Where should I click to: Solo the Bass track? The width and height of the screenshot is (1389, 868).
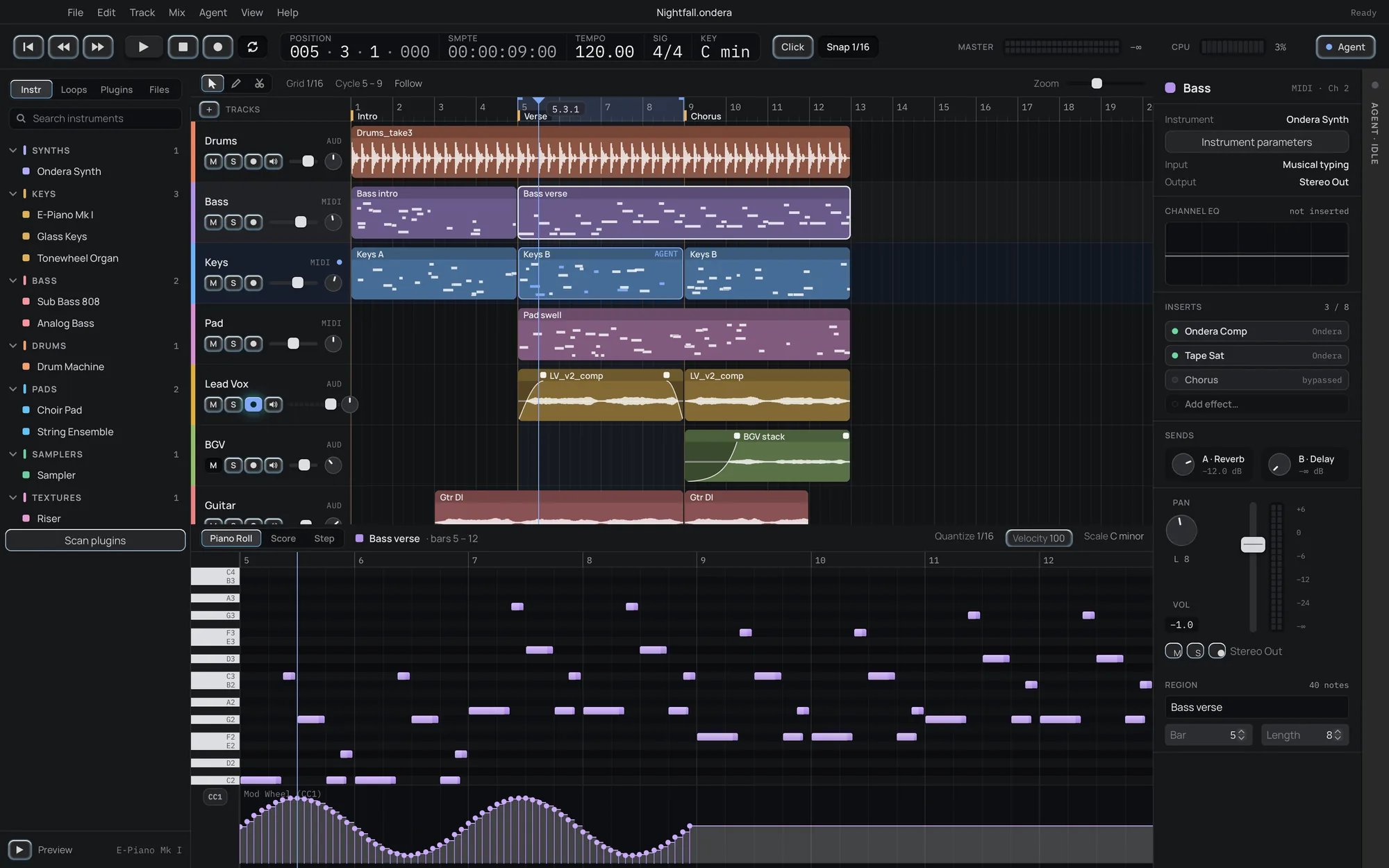tap(233, 222)
